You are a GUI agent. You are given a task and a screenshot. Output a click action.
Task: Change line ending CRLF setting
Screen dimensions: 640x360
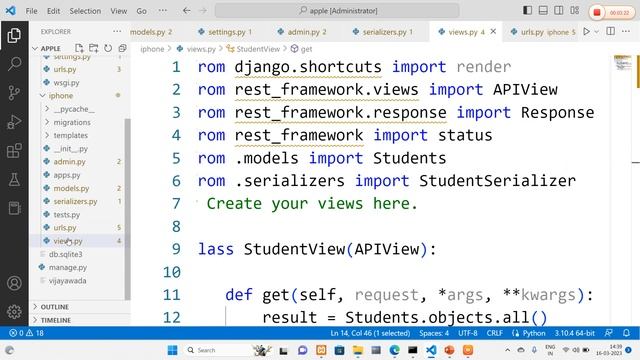[x=494, y=333]
